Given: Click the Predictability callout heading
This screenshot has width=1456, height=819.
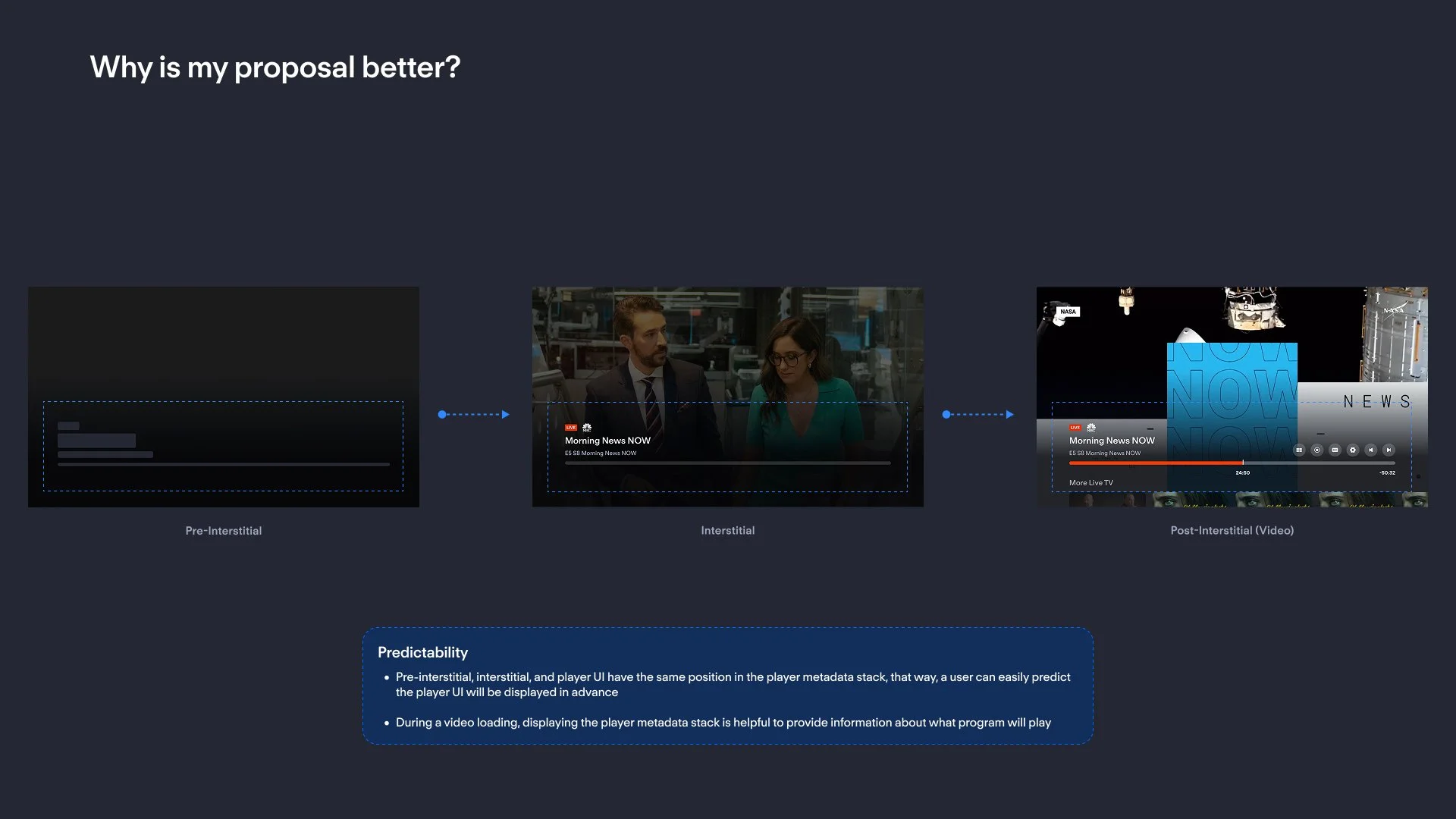Looking at the screenshot, I should (422, 652).
